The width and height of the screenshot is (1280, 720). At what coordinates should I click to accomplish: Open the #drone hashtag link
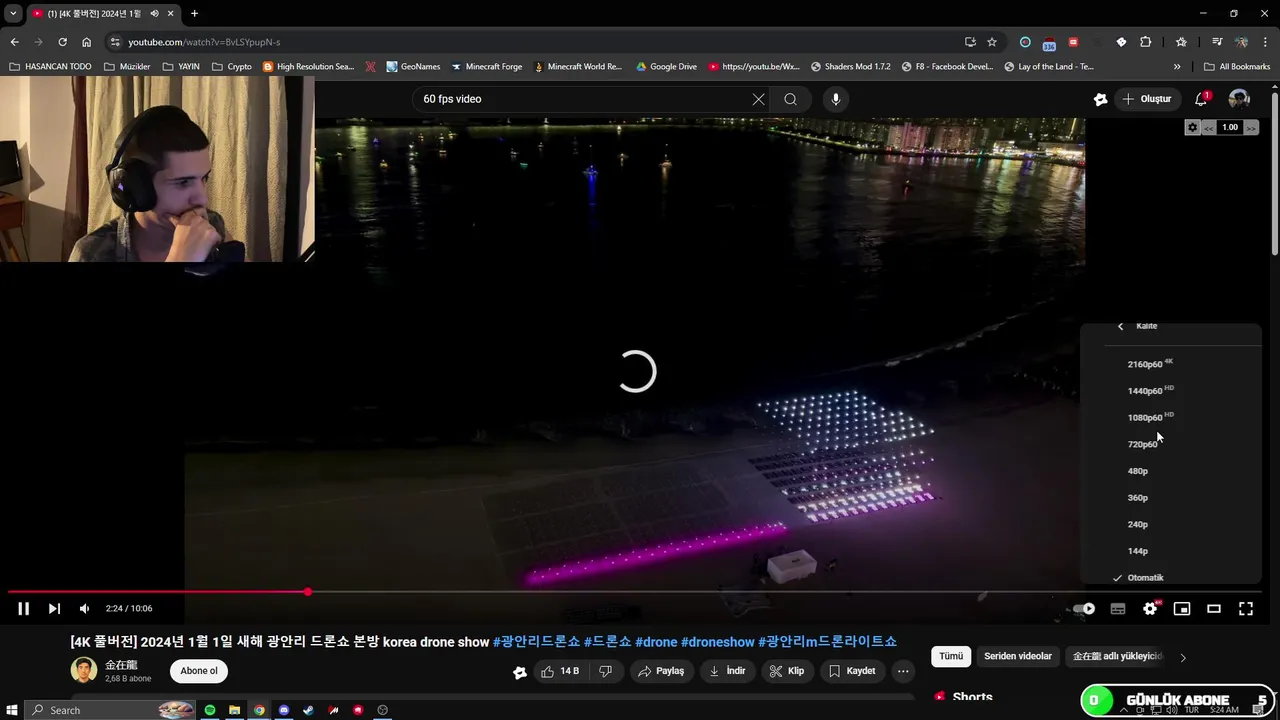(x=656, y=641)
